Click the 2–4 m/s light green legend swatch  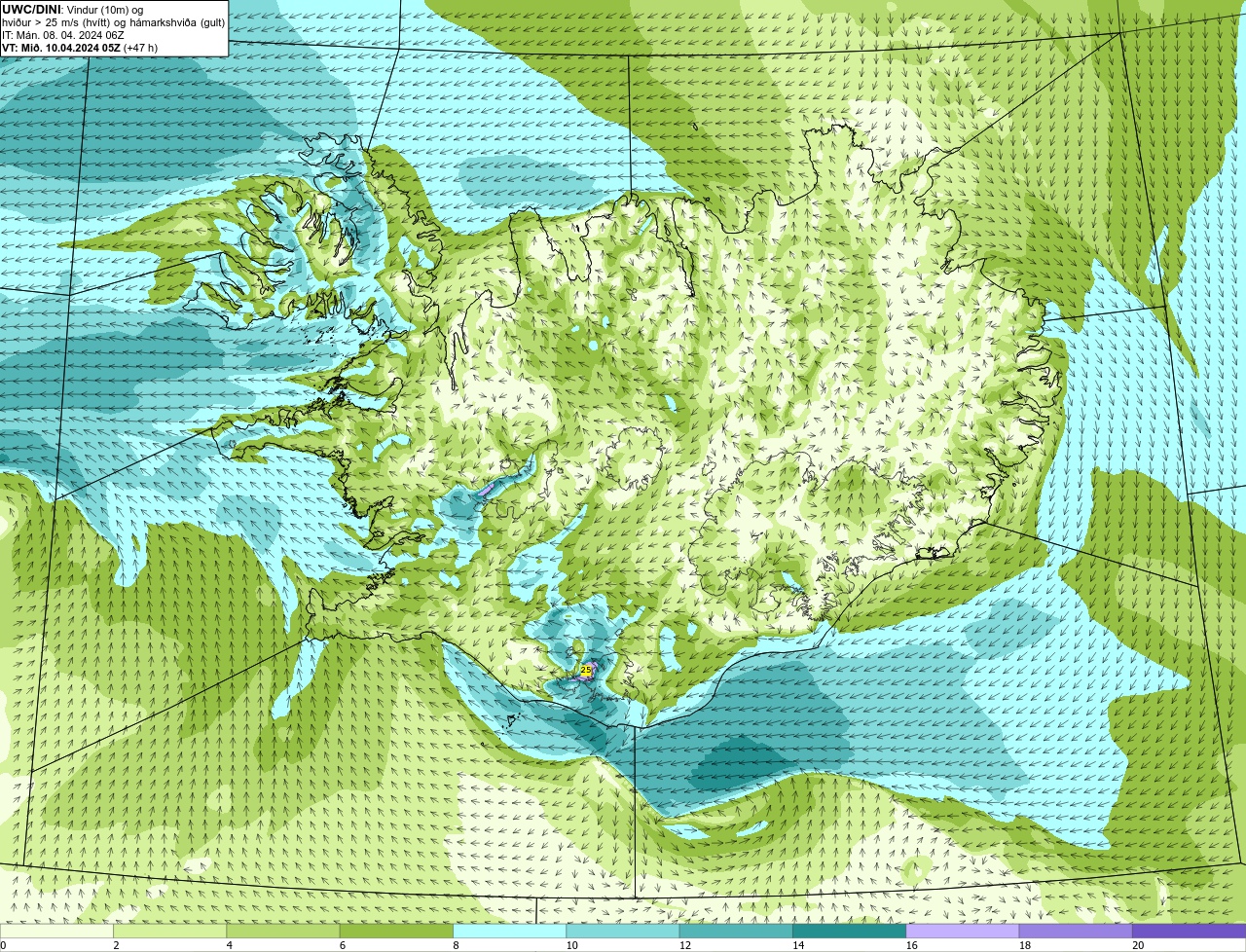point(170,931)
